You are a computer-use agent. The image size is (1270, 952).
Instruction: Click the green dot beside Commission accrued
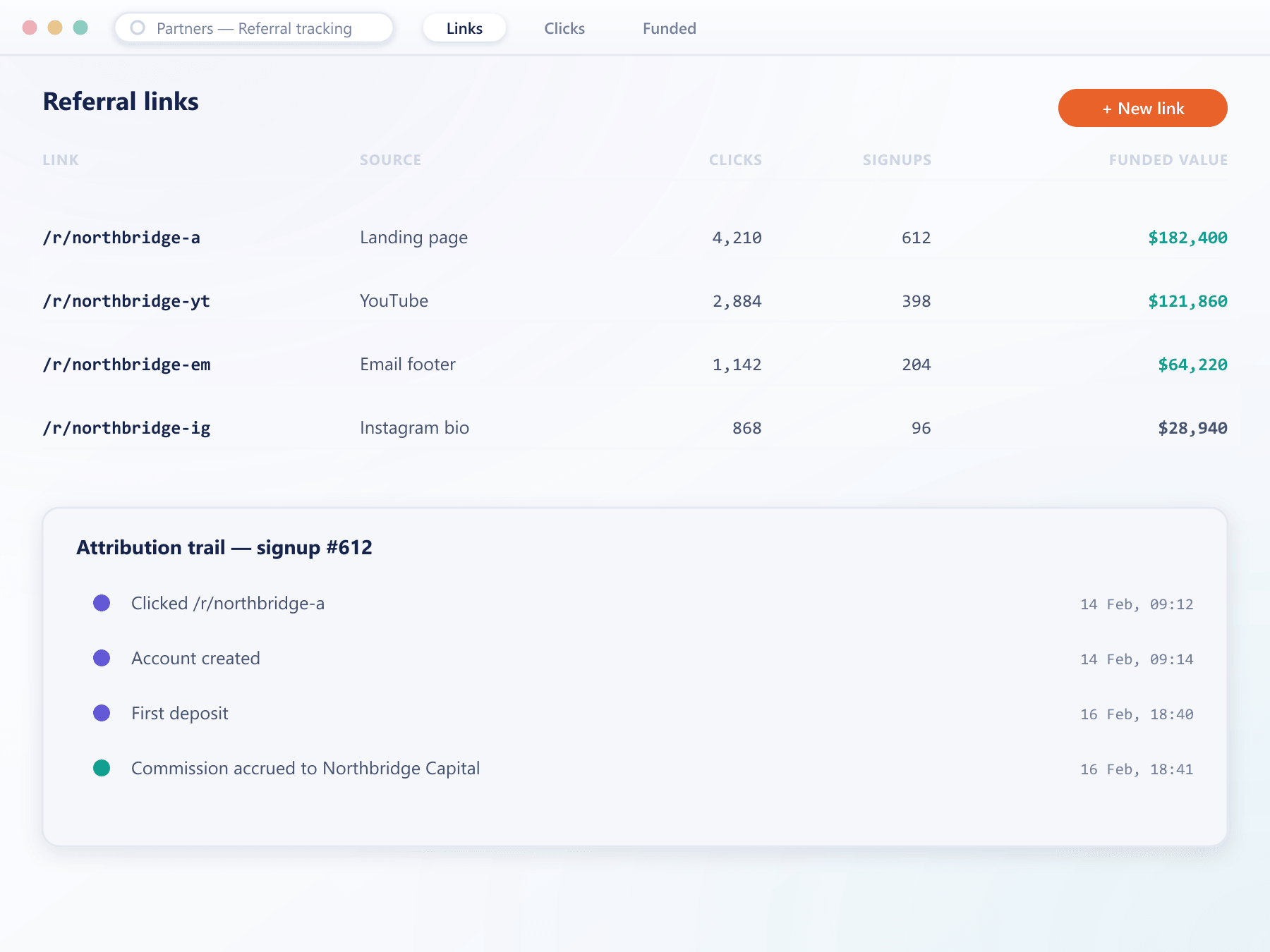[x=102, y=768]
